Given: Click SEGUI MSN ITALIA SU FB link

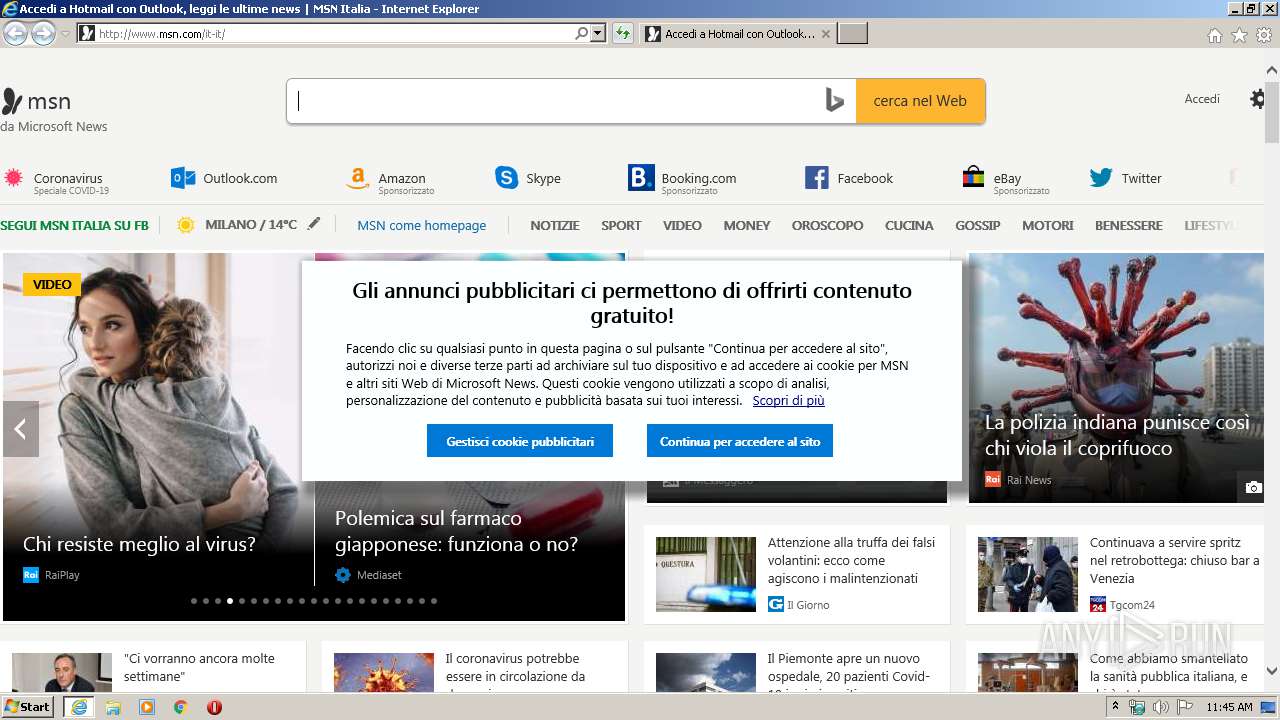Looking at the screenshot, I should [74, 225].
